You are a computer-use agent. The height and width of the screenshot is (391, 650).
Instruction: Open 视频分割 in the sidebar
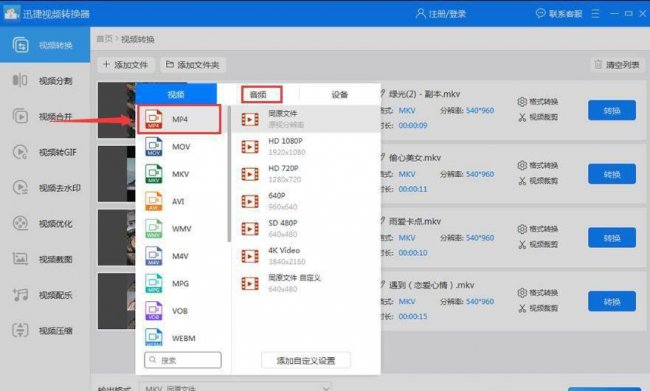click(45, 80)
